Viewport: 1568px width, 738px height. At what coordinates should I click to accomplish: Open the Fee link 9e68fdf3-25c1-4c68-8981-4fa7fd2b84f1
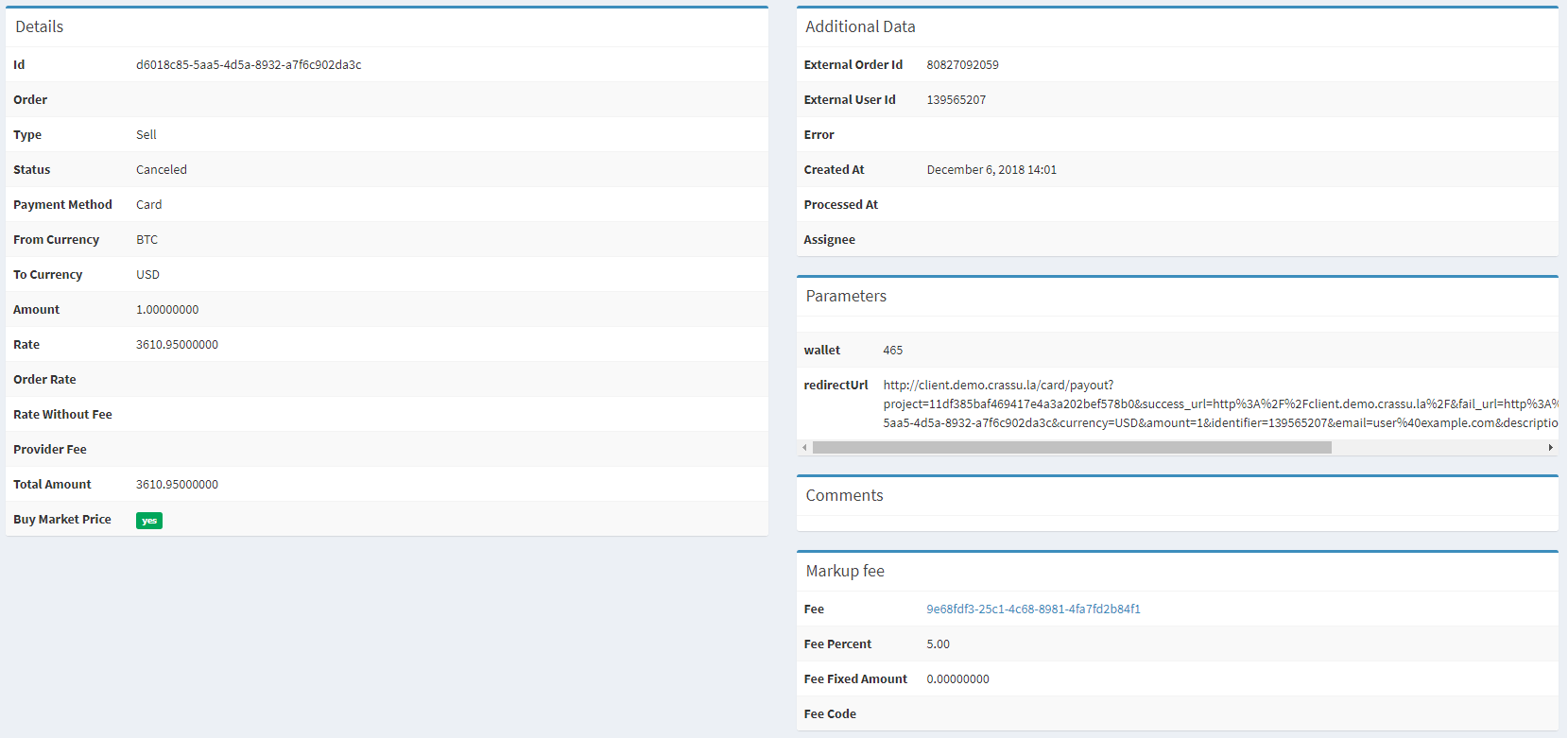coord(1033,609)
